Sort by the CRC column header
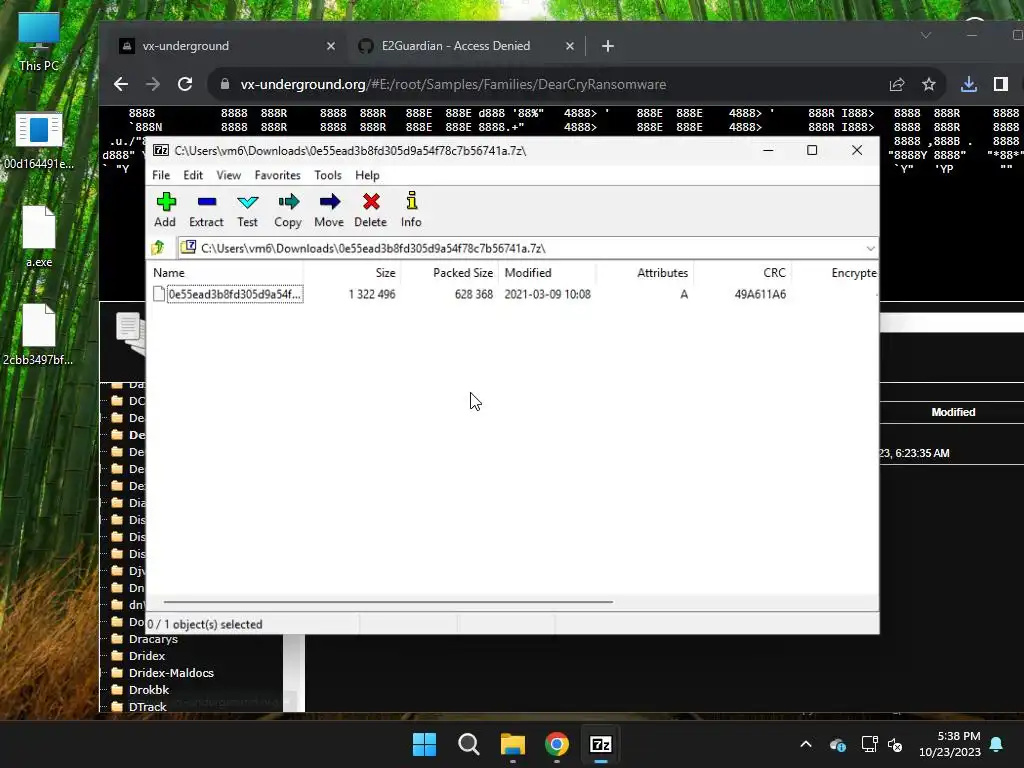1024x768 pixels. [x=742, y=273]
